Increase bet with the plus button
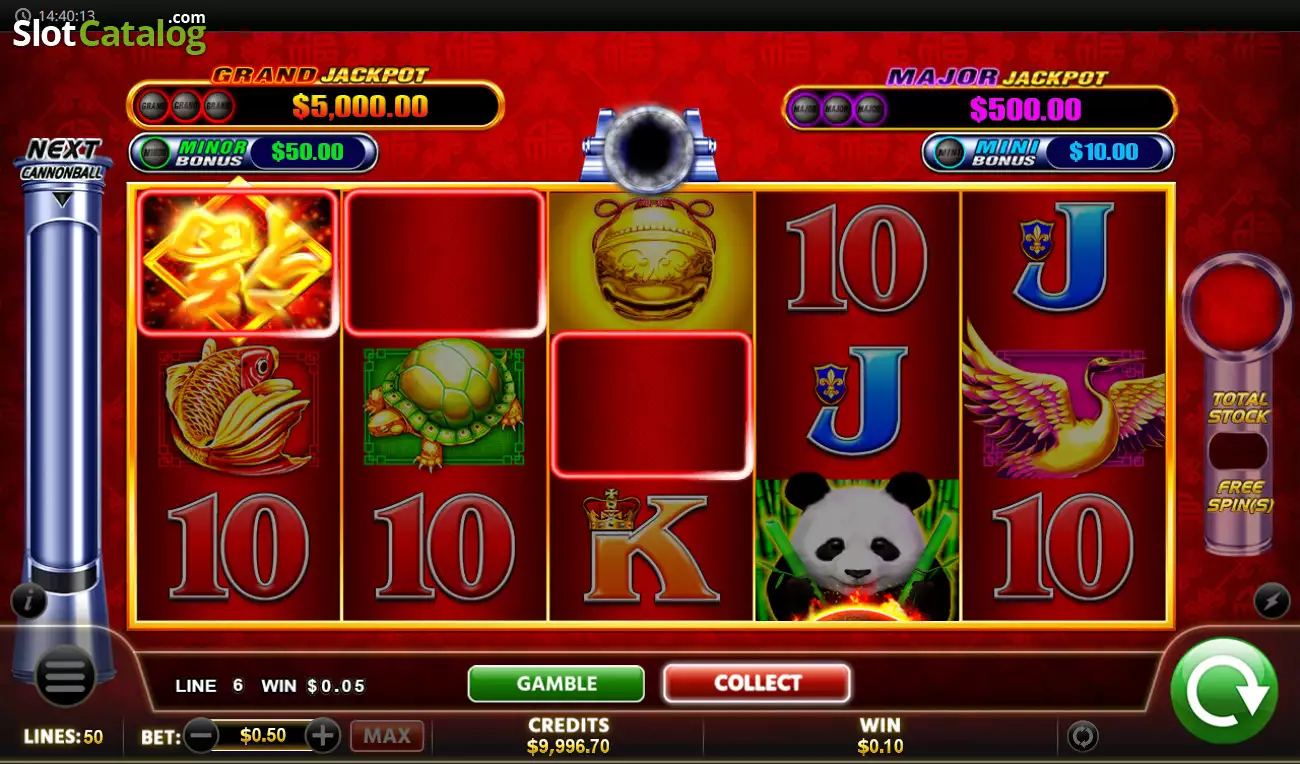 coord(323,736)
